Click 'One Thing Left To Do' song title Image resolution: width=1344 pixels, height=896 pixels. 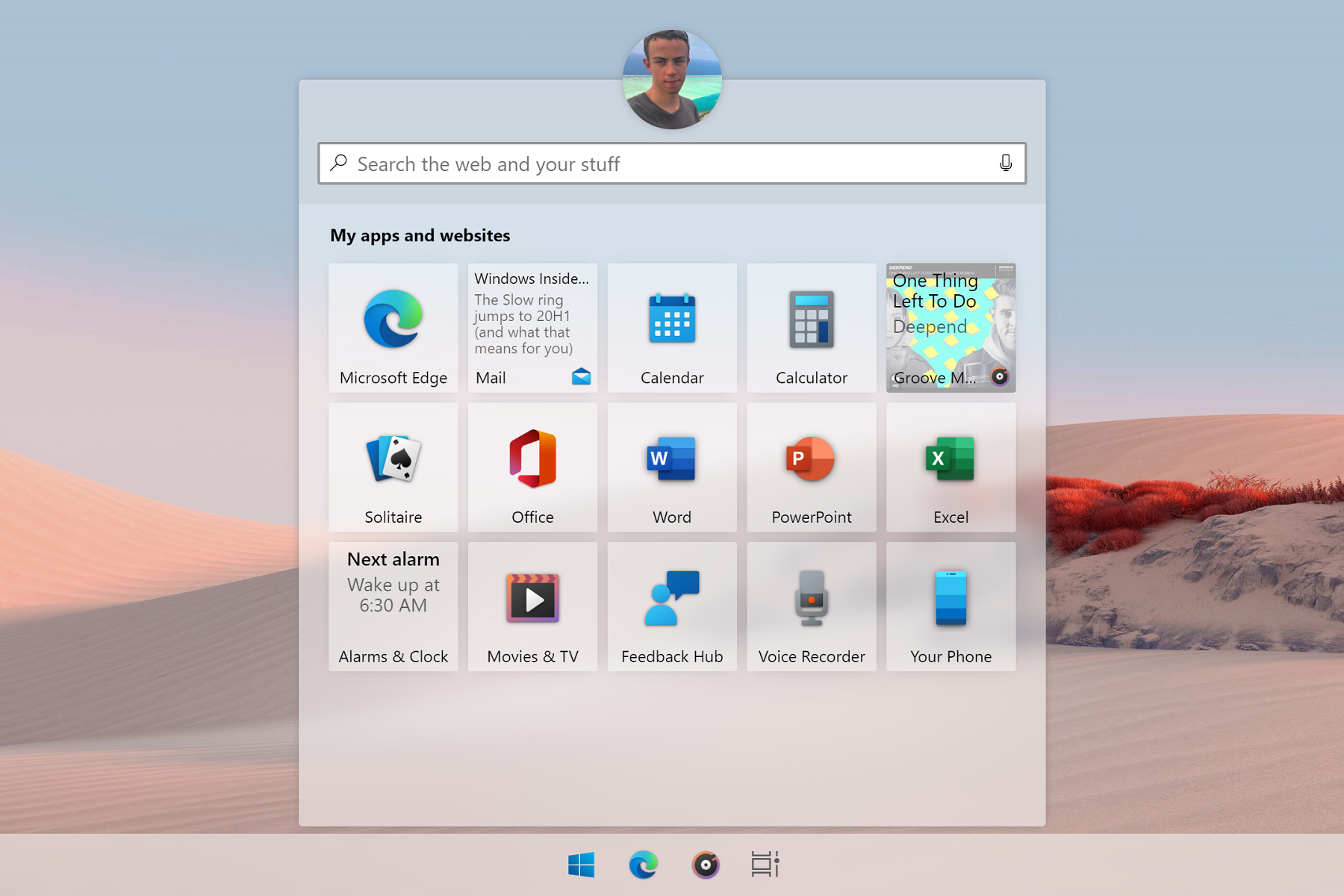pyautogui.click(x=935, y=290)
